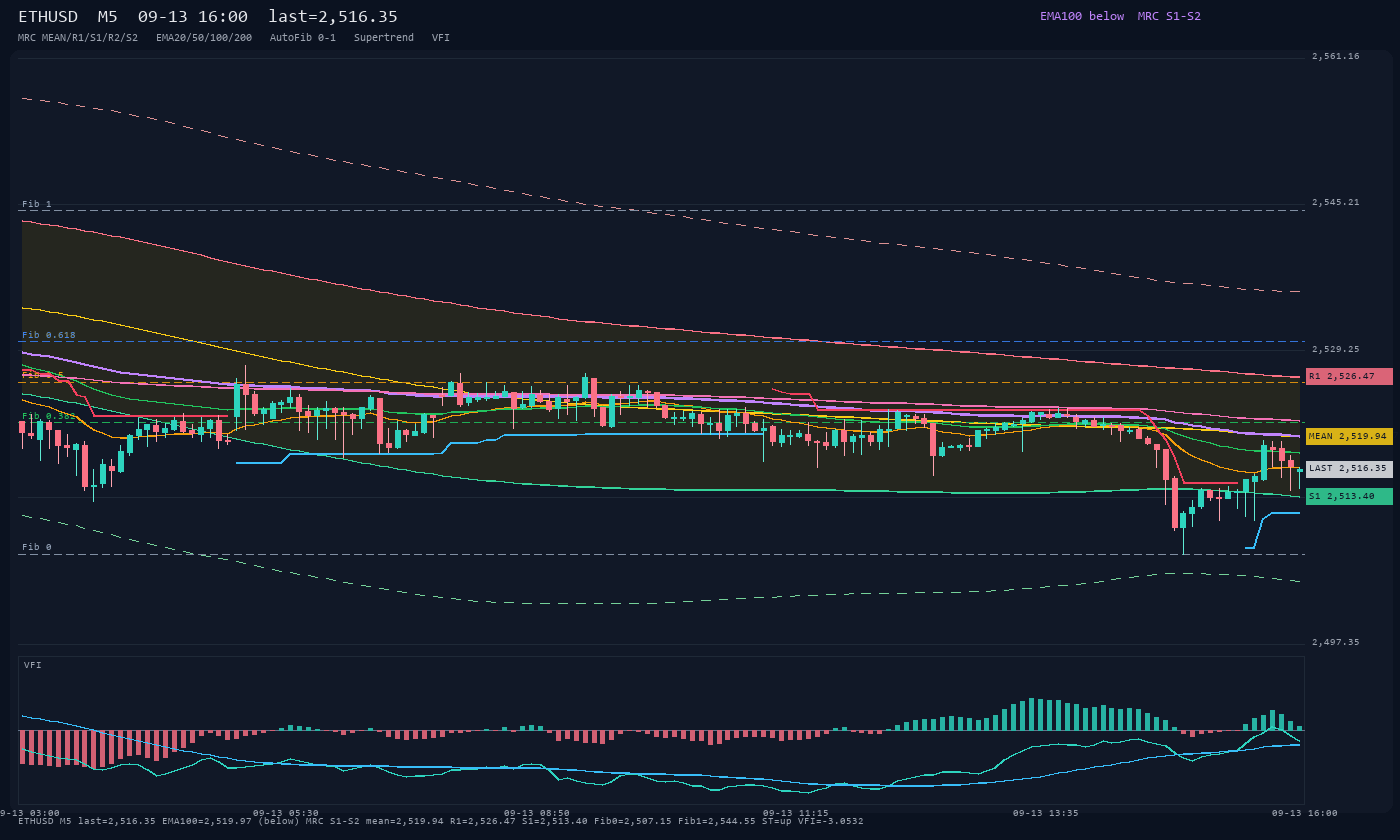The width and height of the screenshot is (1400, 840).
Task: Click the VFI panel title label
Action: point(33,665)
